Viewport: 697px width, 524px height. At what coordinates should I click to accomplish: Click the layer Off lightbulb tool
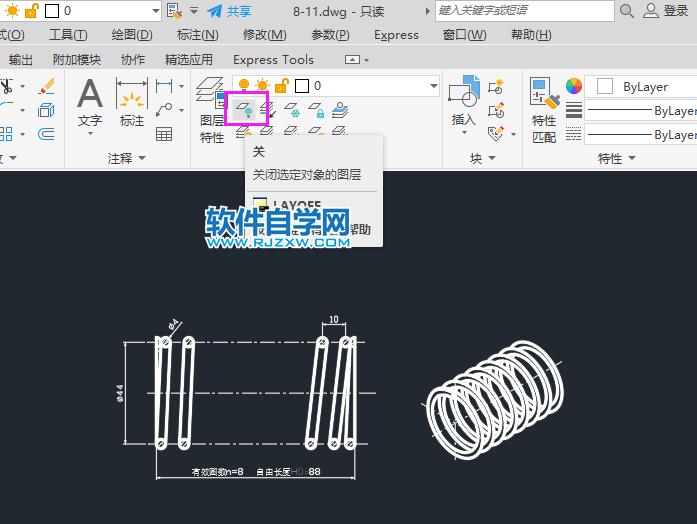tap(244, 109)
